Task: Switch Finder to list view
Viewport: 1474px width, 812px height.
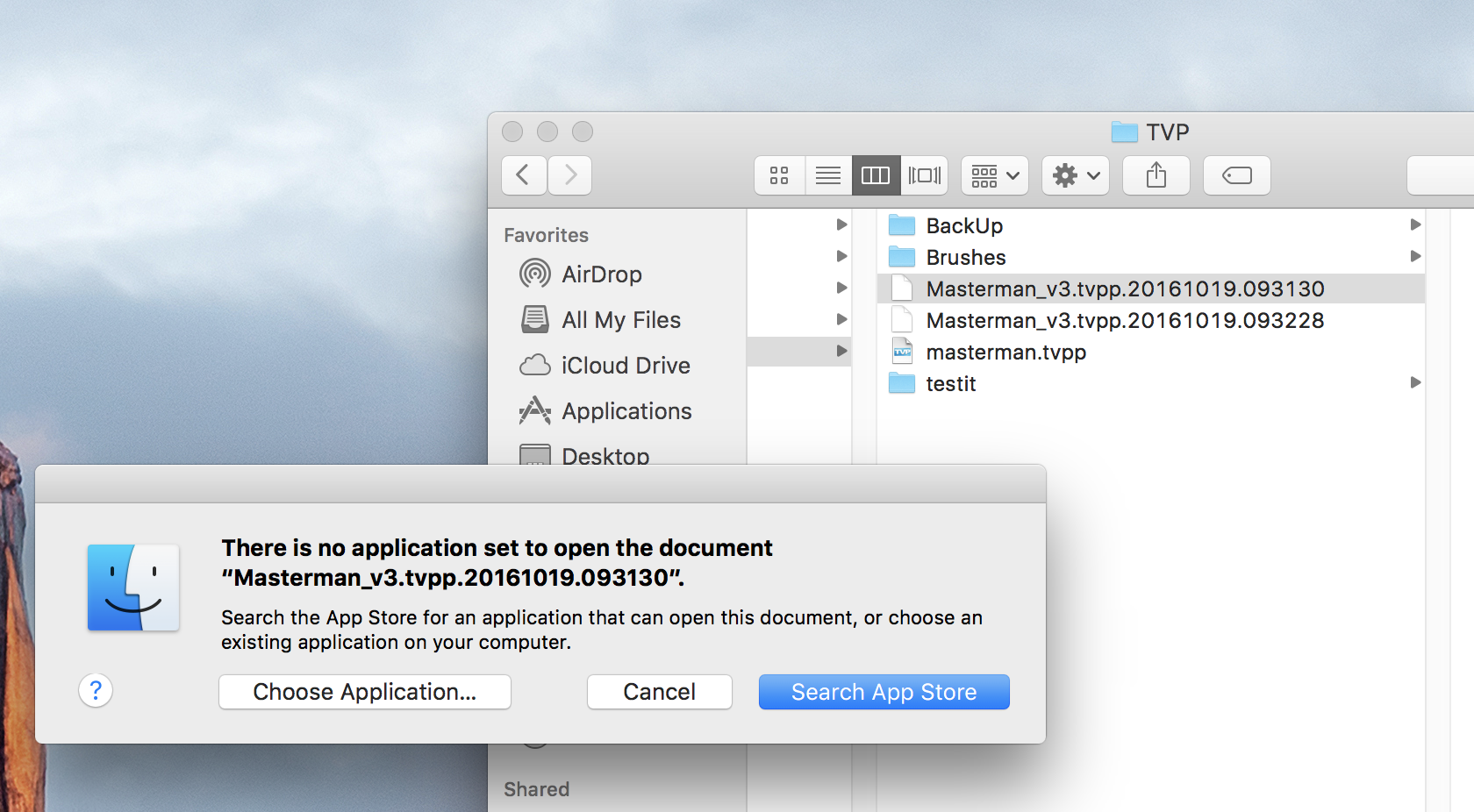Action: point(828,175)
